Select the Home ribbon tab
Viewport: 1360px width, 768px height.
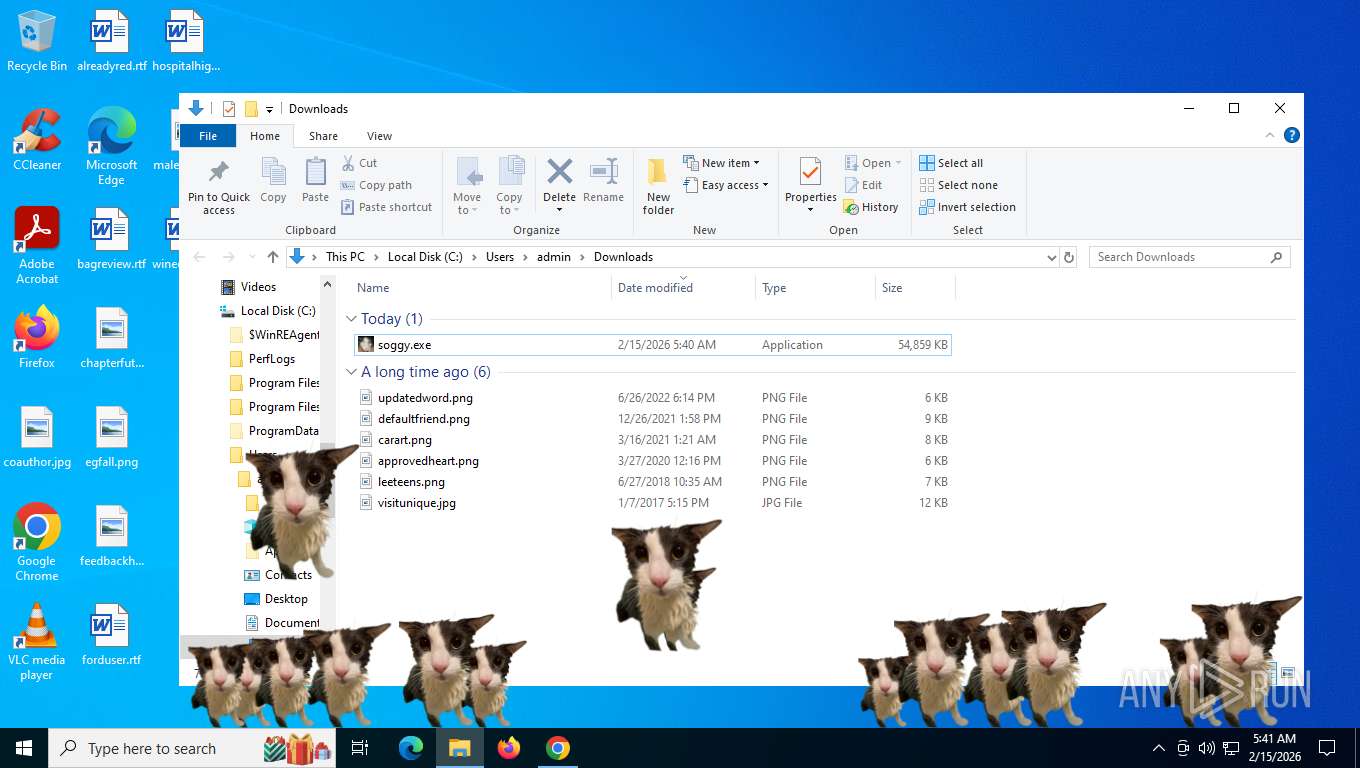point(265,136)
